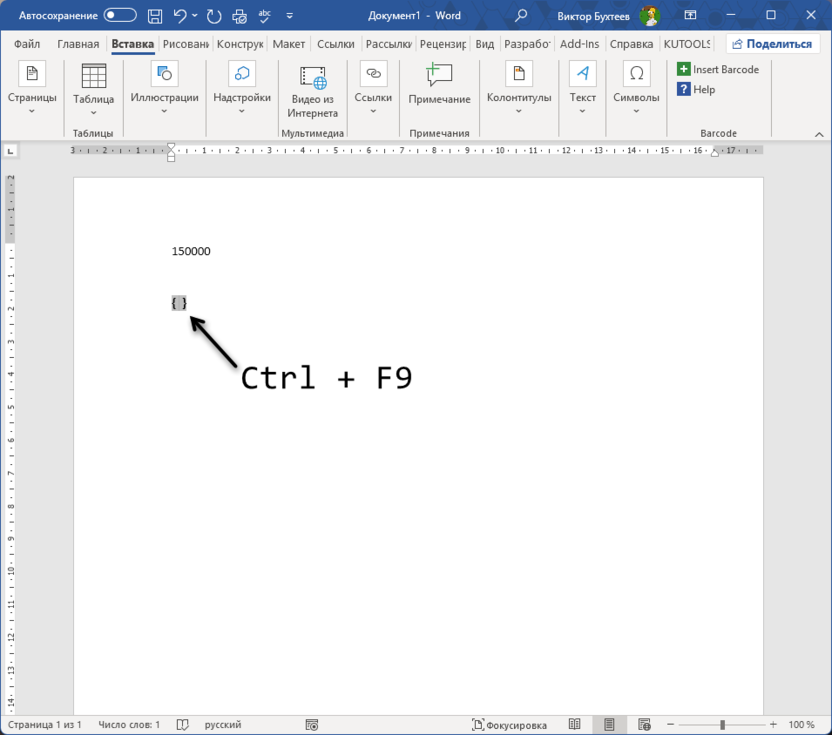Image resolution: width=832 pixels, height=735 pixels.
Task: Click the Insert Barcode button
Action: point(718,69)
